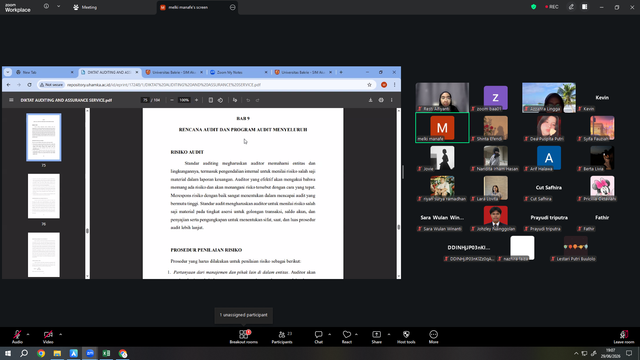
Task: Select PDF page 76 thumbnail
Action: coord(44,196)
